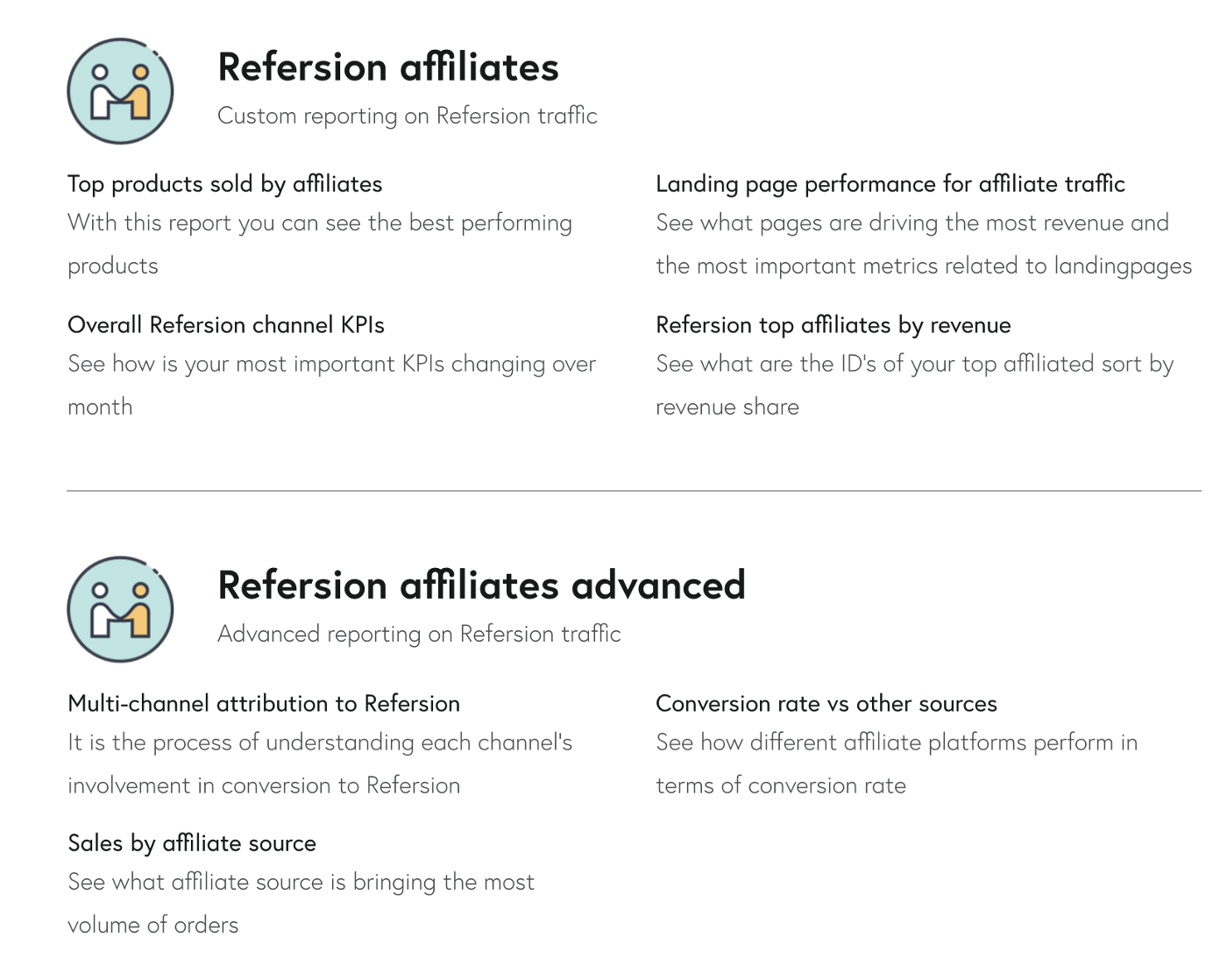
Task: Select Overall Refersion channel KPIs report
Action: pyautogui.click(x=226, y=325)
